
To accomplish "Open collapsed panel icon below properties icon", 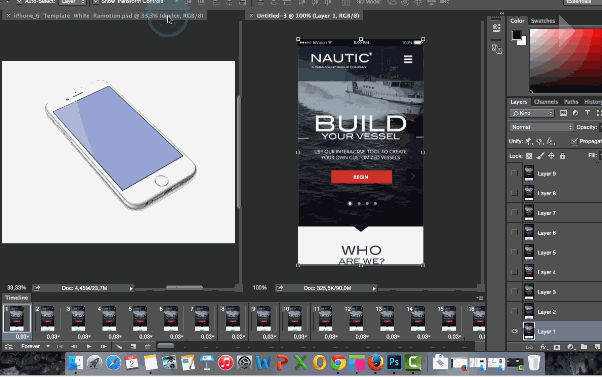I will [x=496, y=49].
